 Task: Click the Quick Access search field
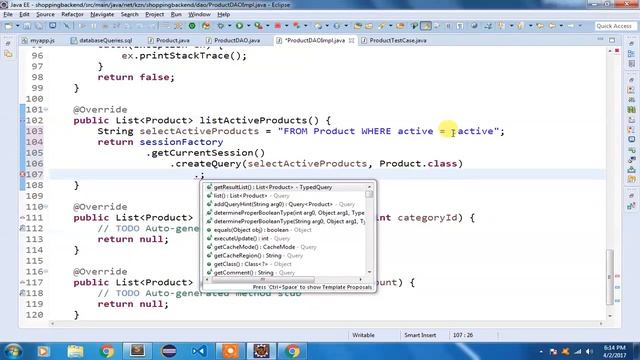[x=614, y=26]
